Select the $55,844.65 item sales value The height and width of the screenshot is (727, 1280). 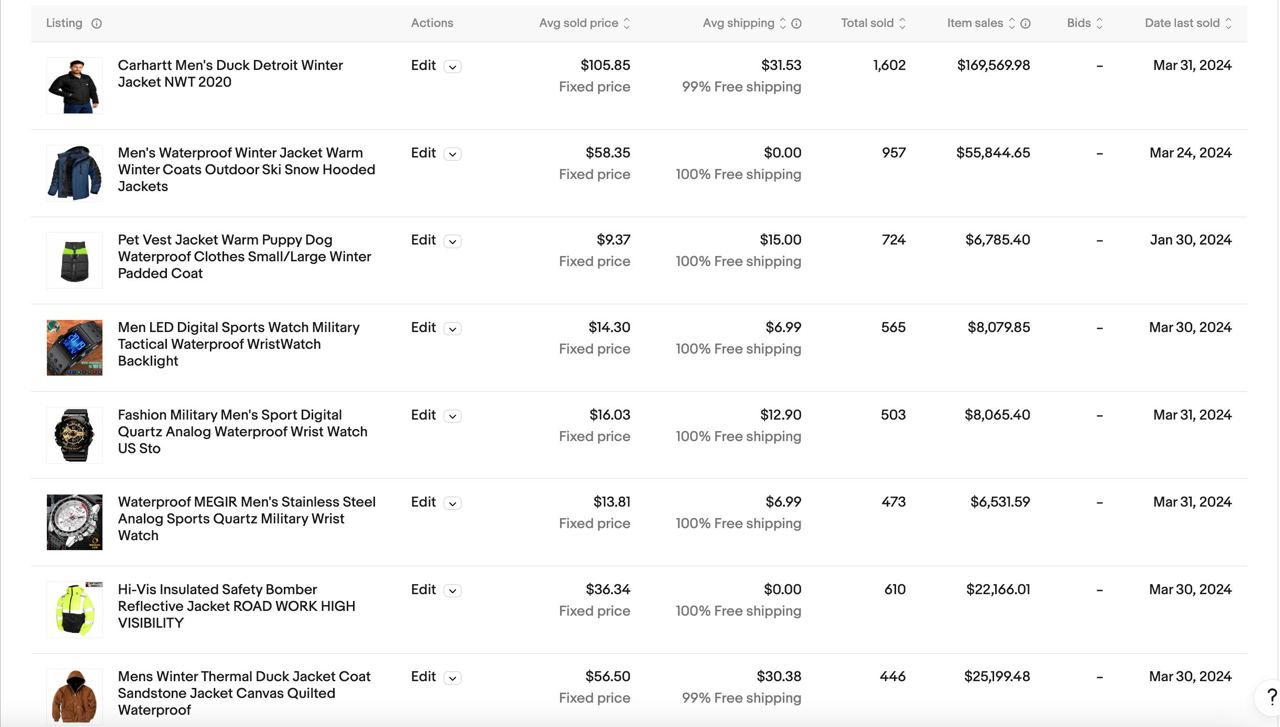(993, 153)
